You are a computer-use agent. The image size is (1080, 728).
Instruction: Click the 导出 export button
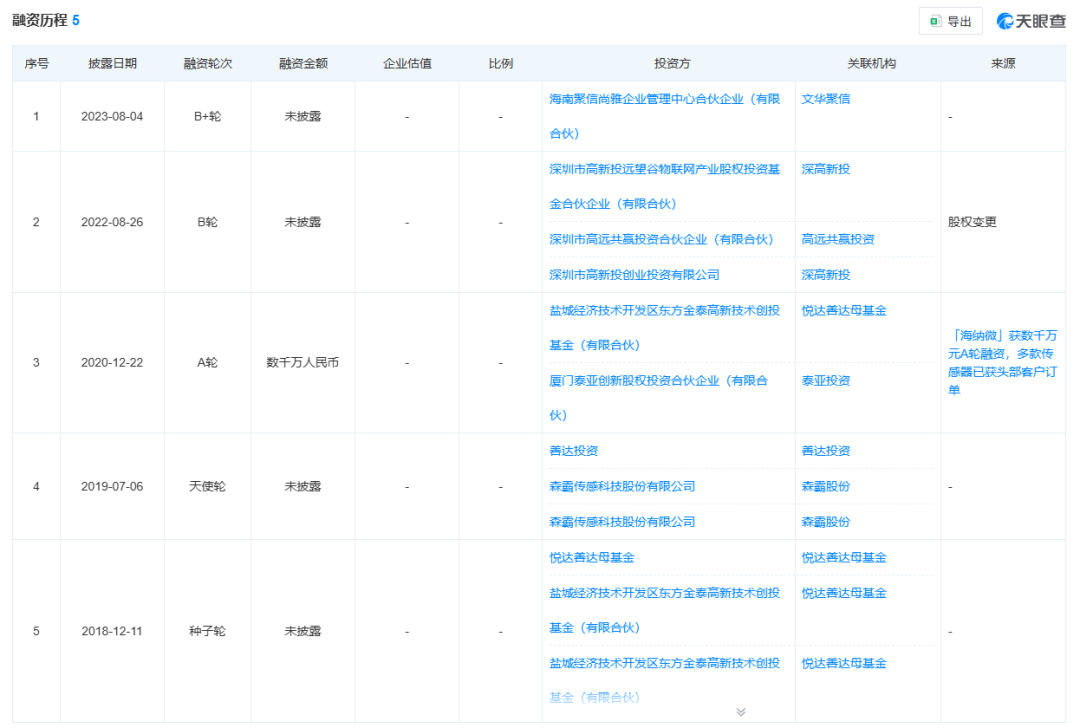click(950, 21)
